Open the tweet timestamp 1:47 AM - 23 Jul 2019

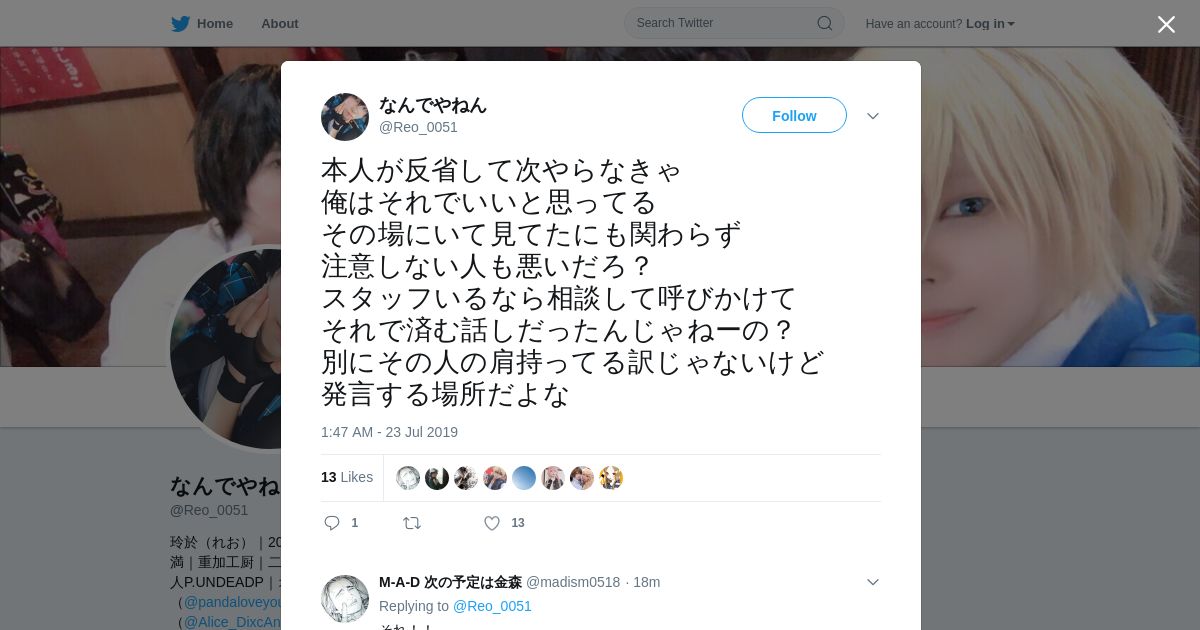point(389,432)
